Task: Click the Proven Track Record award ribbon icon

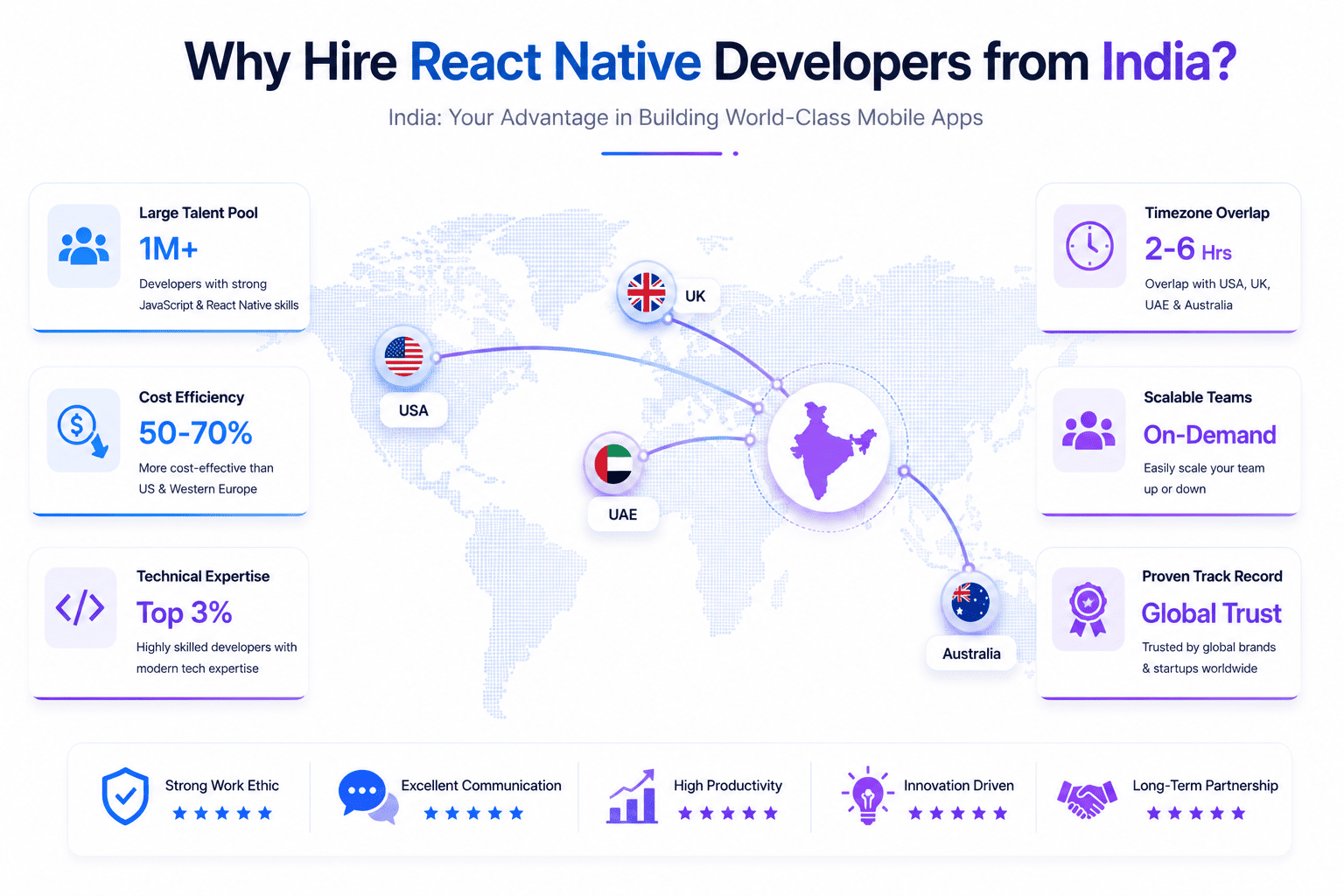Action: coord(1088,609)
